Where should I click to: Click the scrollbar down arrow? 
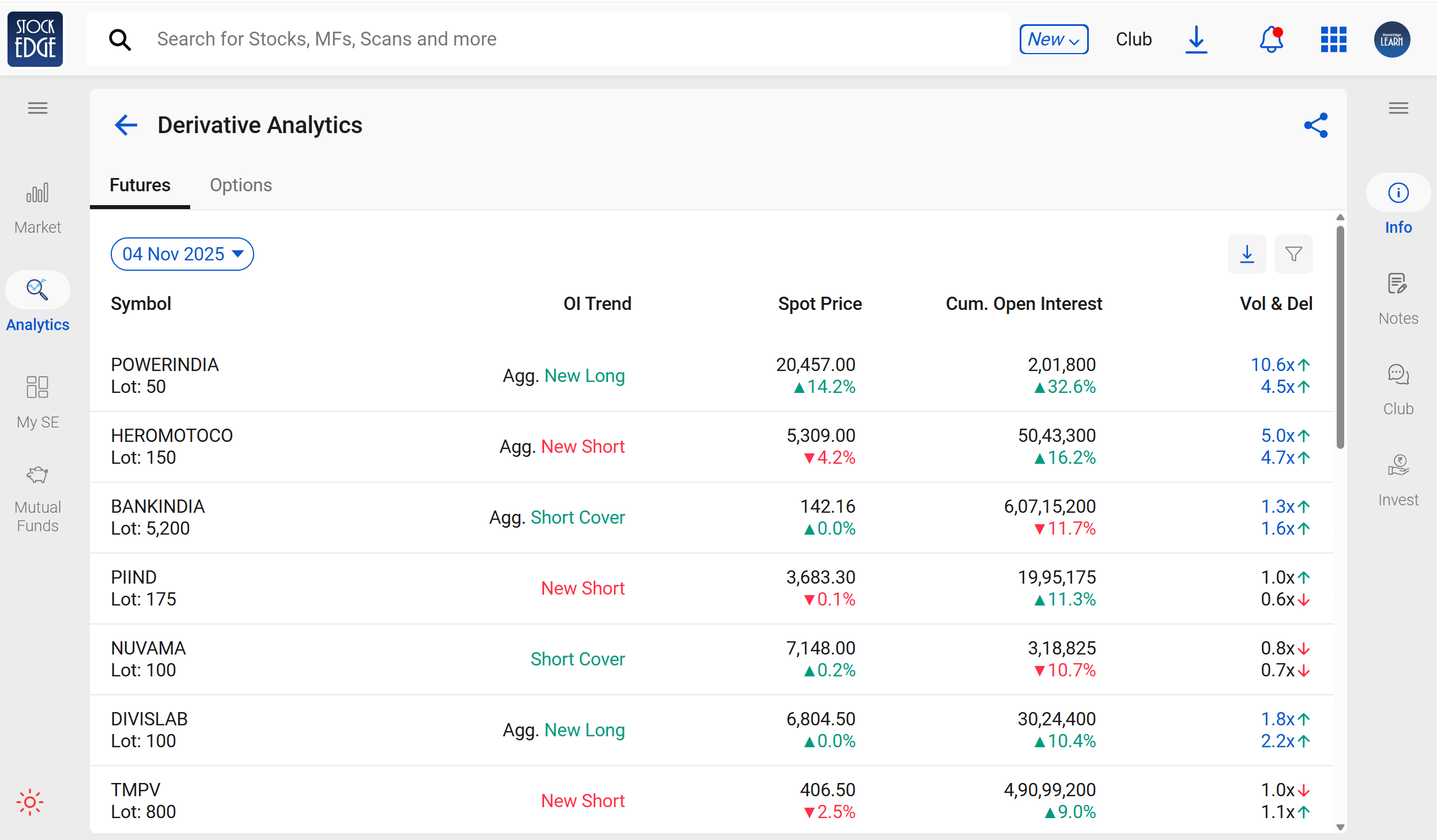[1340, 827]
